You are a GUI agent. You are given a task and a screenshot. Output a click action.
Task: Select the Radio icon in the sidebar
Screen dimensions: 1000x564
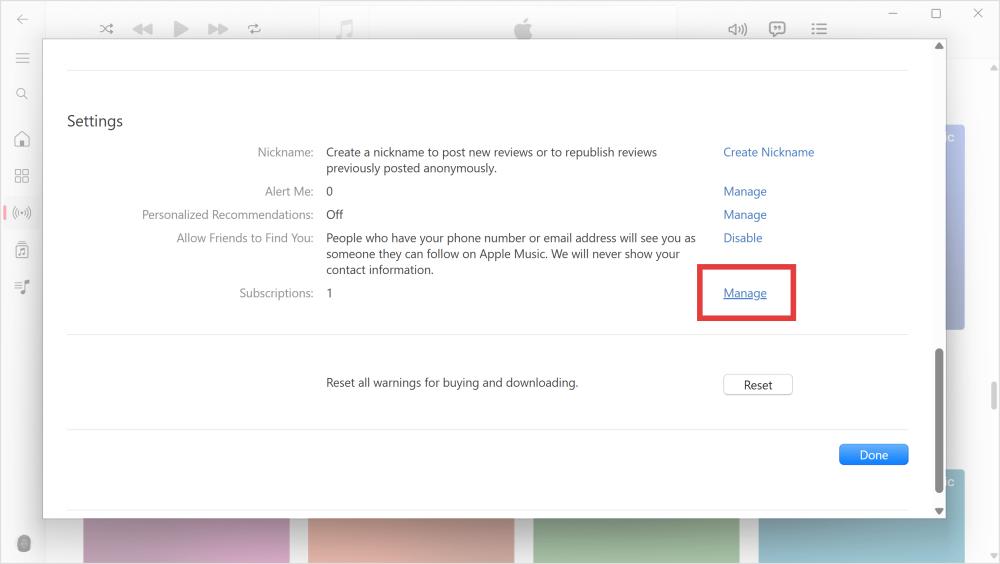pyautogui.click(x=22, y=212)
